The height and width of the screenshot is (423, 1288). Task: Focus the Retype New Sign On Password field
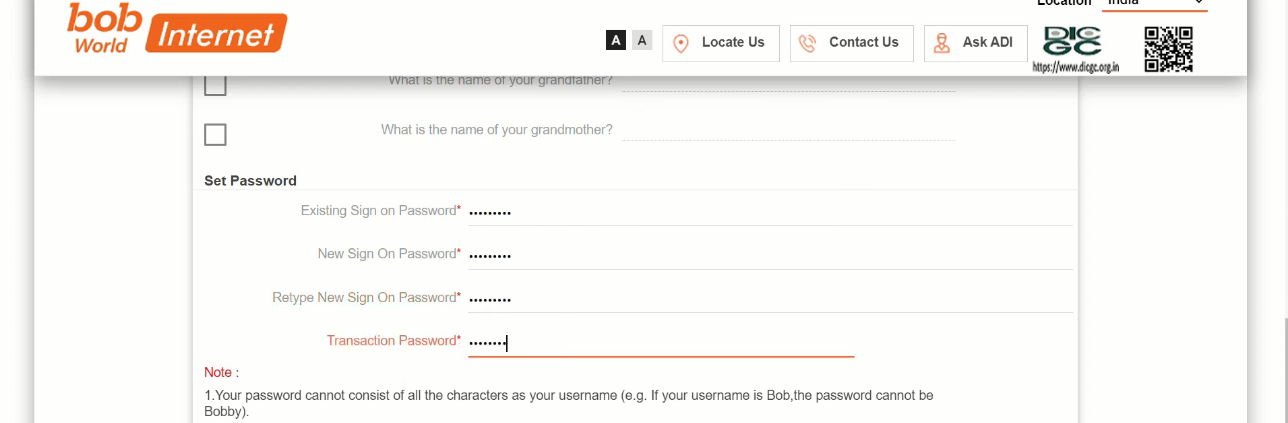(770, 298)
